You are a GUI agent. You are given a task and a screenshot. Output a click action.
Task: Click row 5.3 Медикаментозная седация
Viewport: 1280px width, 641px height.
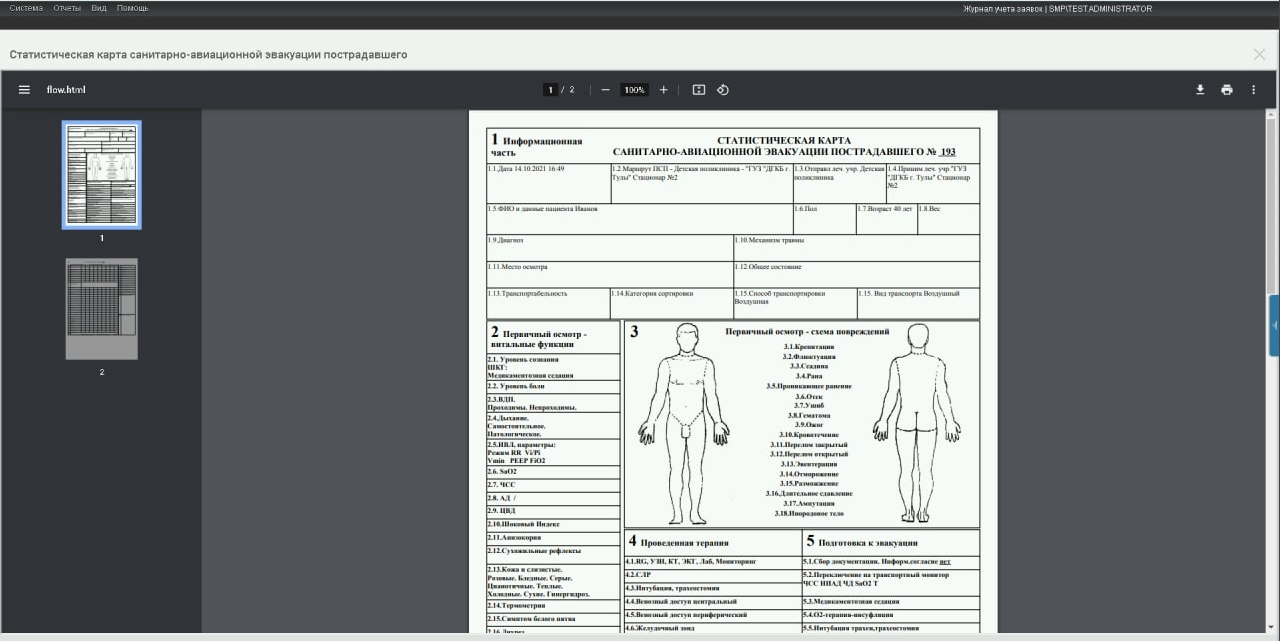pyautogui.click(x=890, y=601)
